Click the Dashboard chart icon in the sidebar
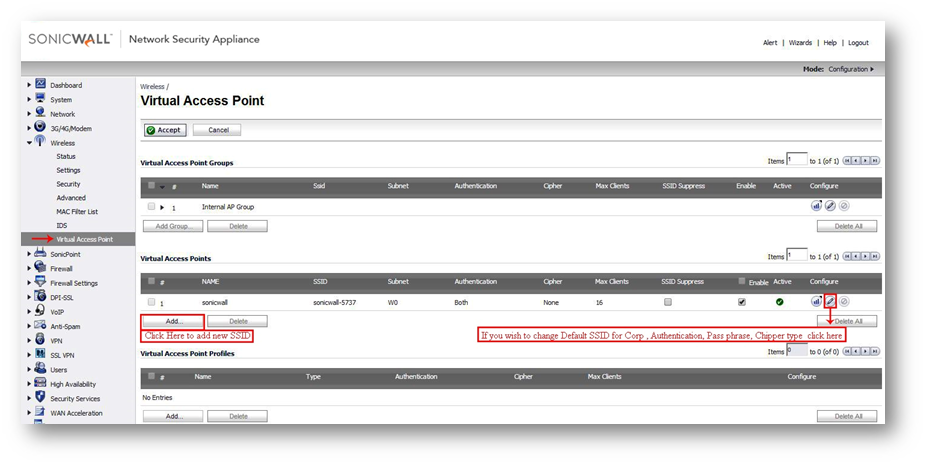Viewport: 927px width, 466px height. [x=40, y=83]
